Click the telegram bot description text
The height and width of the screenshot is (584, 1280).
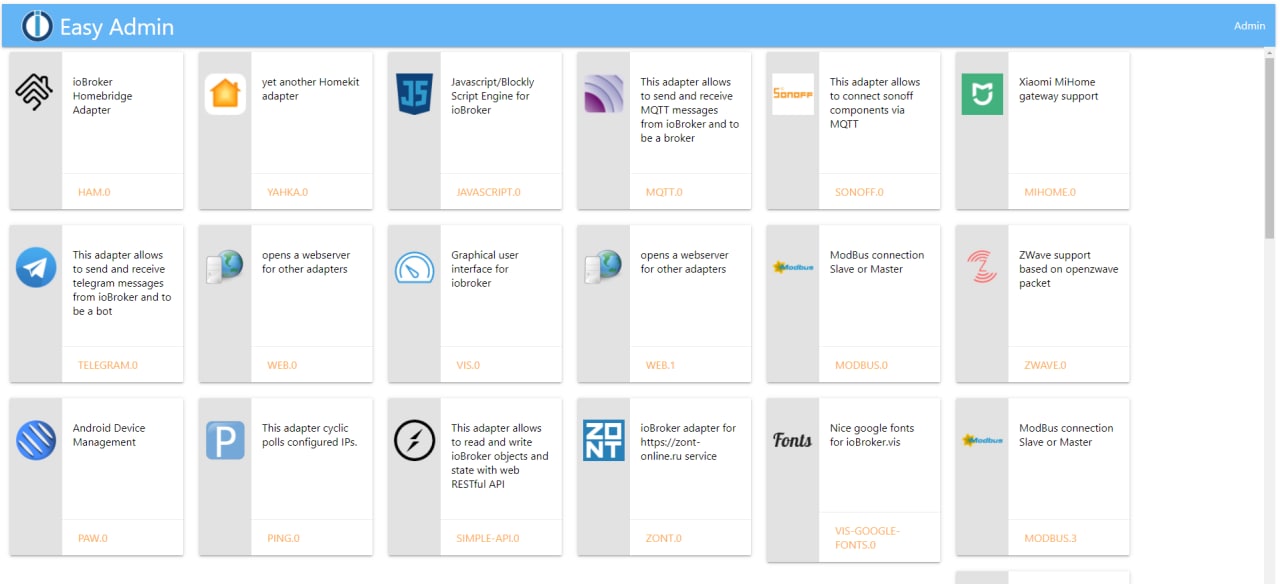tap(121, 283)
